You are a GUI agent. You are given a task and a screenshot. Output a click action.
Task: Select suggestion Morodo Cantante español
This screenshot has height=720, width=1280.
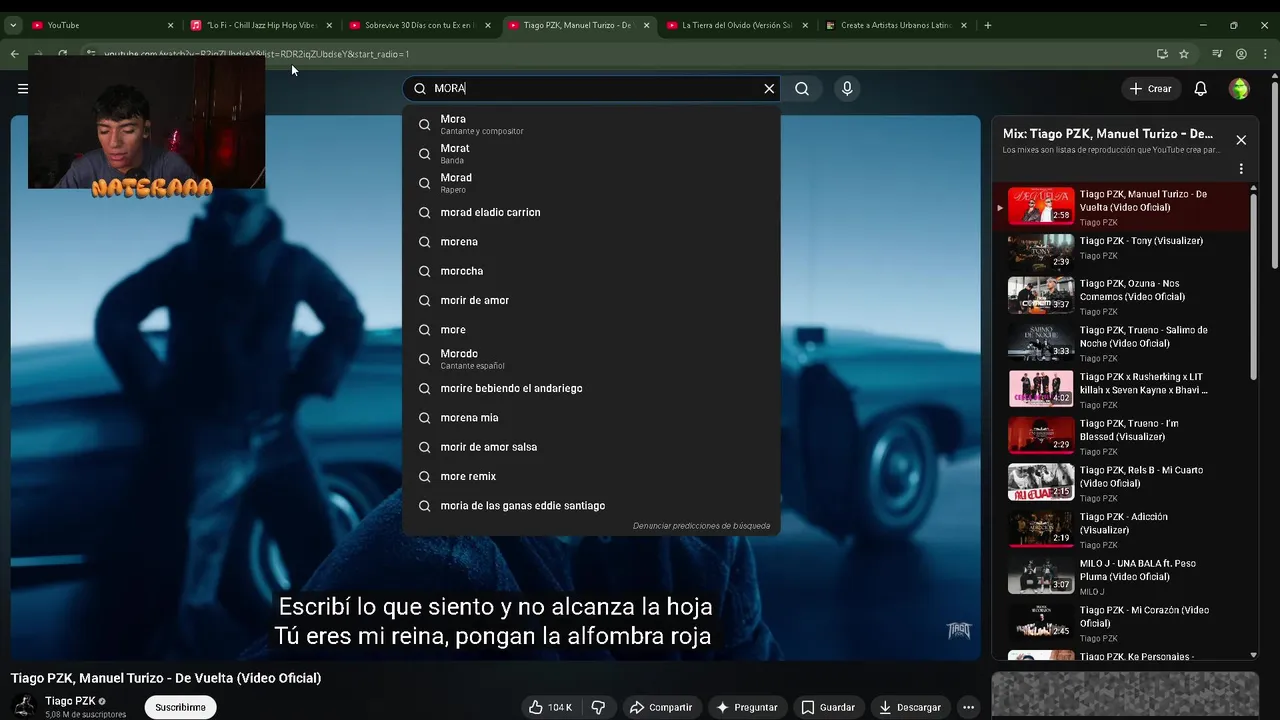coord(591,359)
